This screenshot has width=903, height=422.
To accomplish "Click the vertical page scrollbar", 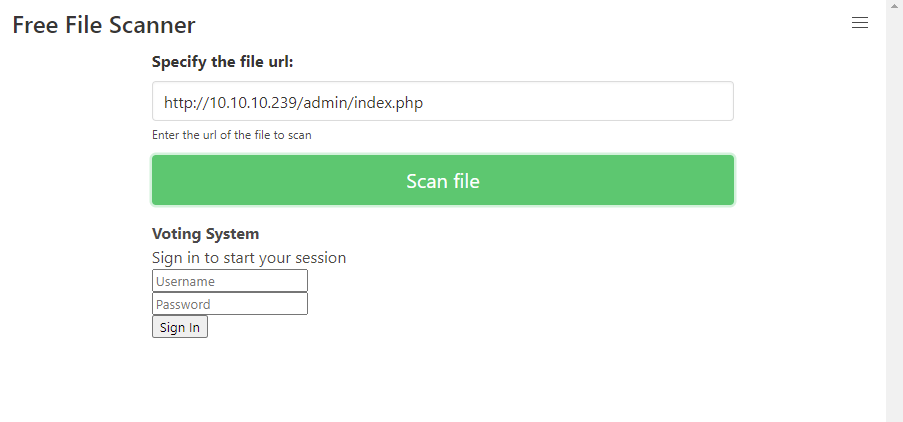I will point(894,210).
